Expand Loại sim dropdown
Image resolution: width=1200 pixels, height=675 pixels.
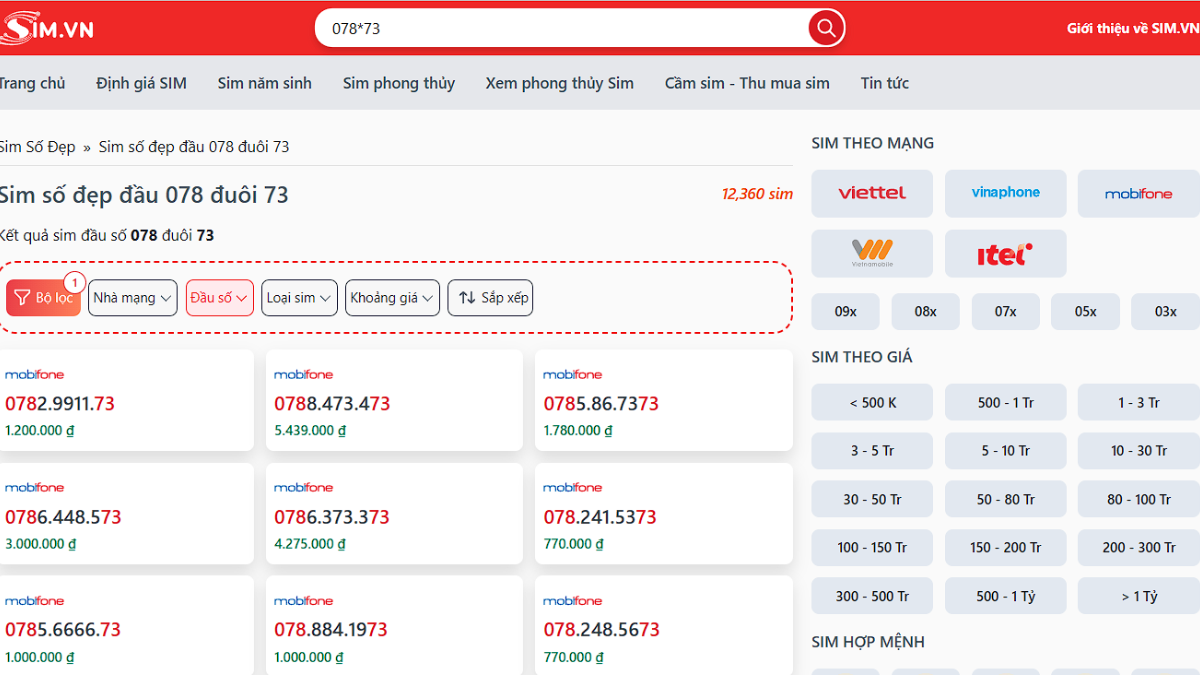(x=299, y=297)
